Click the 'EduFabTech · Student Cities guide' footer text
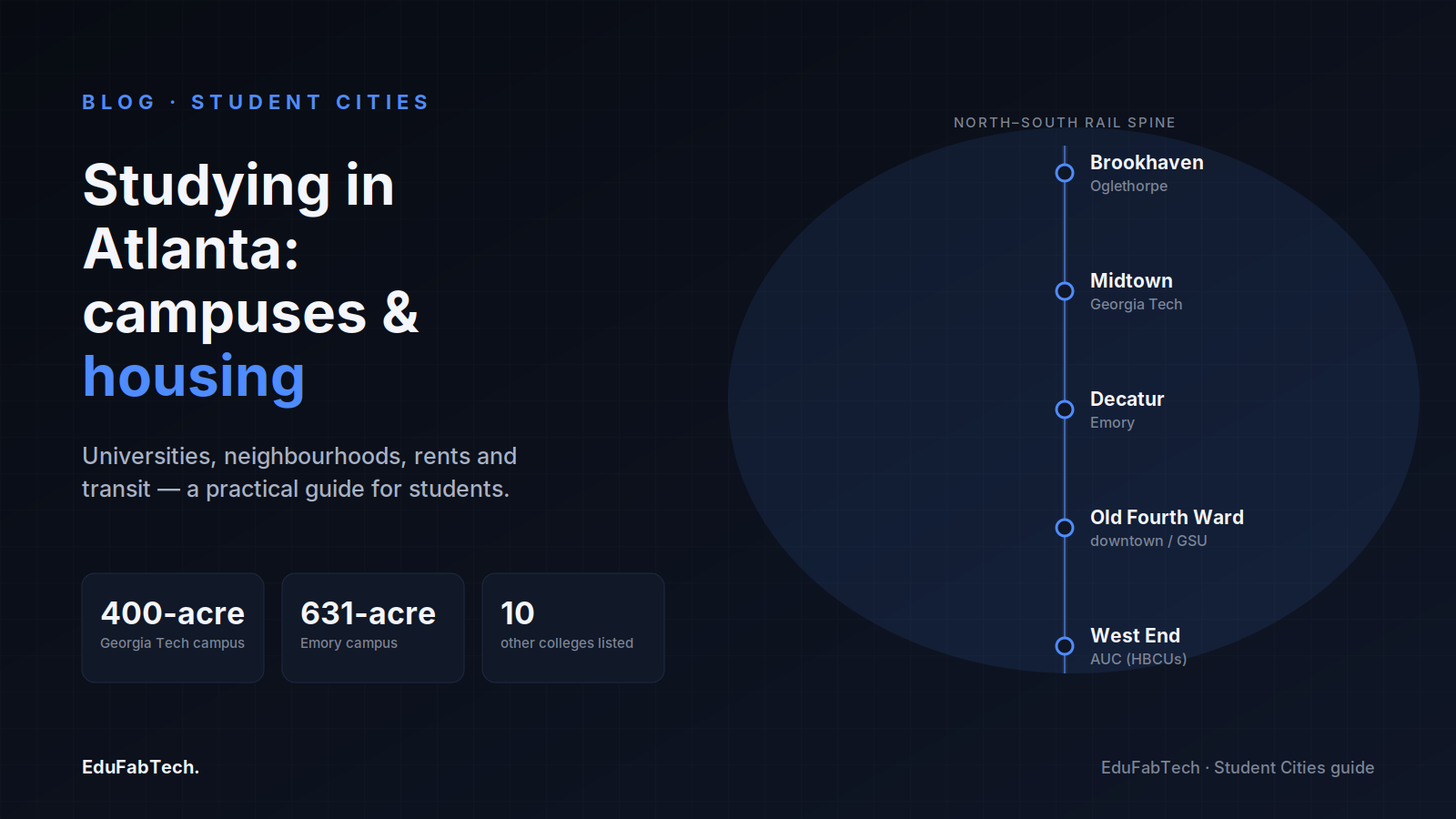The height and width of the screenshot is (819, 1456). coord(1238,767)
